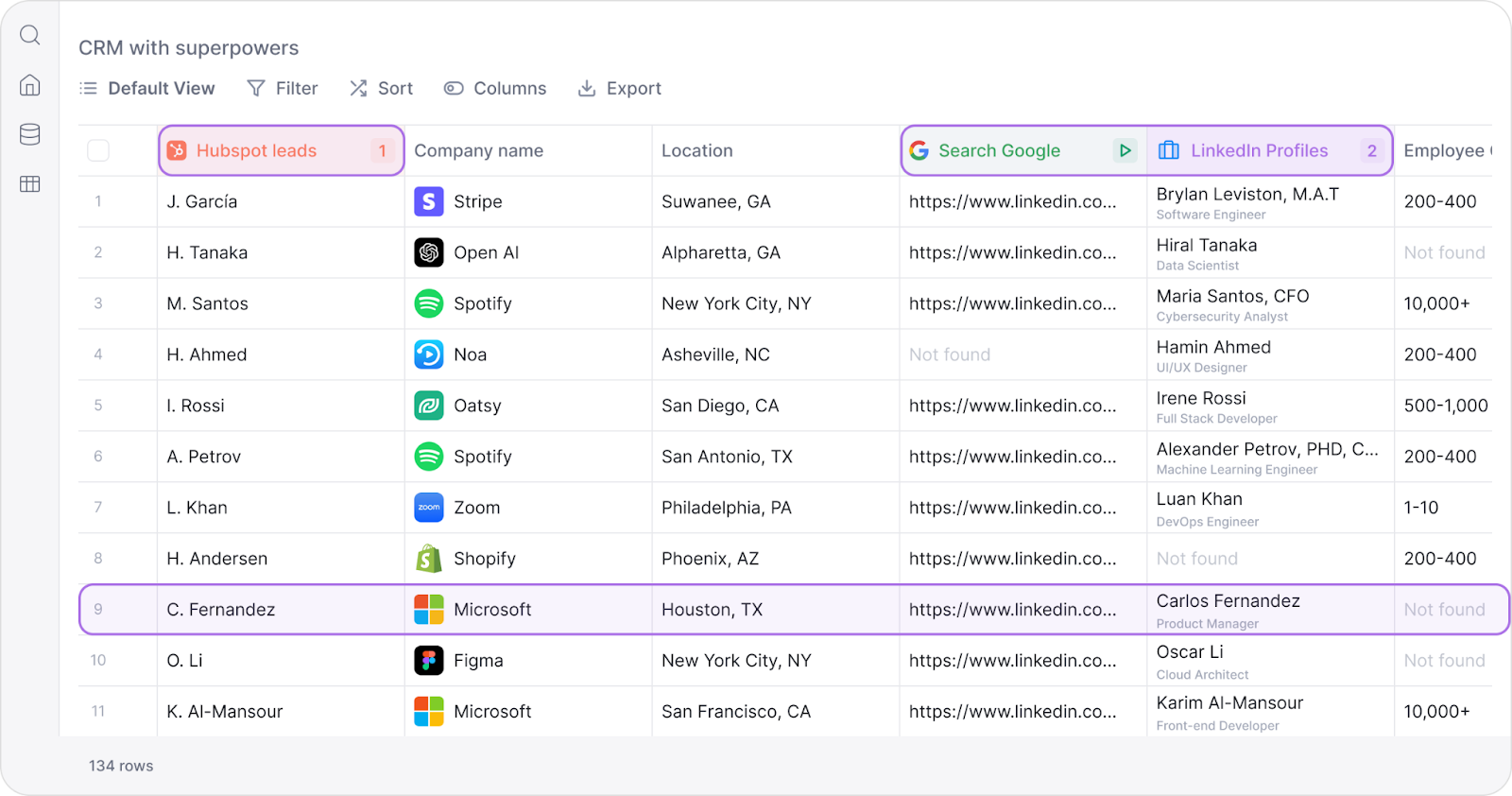Open the Filter options
1512x796 pixels.
(283, 88)
